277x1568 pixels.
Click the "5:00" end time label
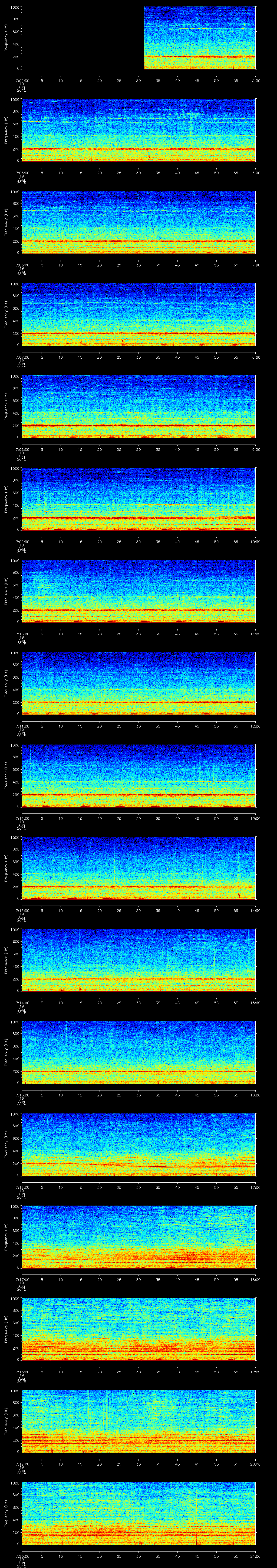[256, 80]
